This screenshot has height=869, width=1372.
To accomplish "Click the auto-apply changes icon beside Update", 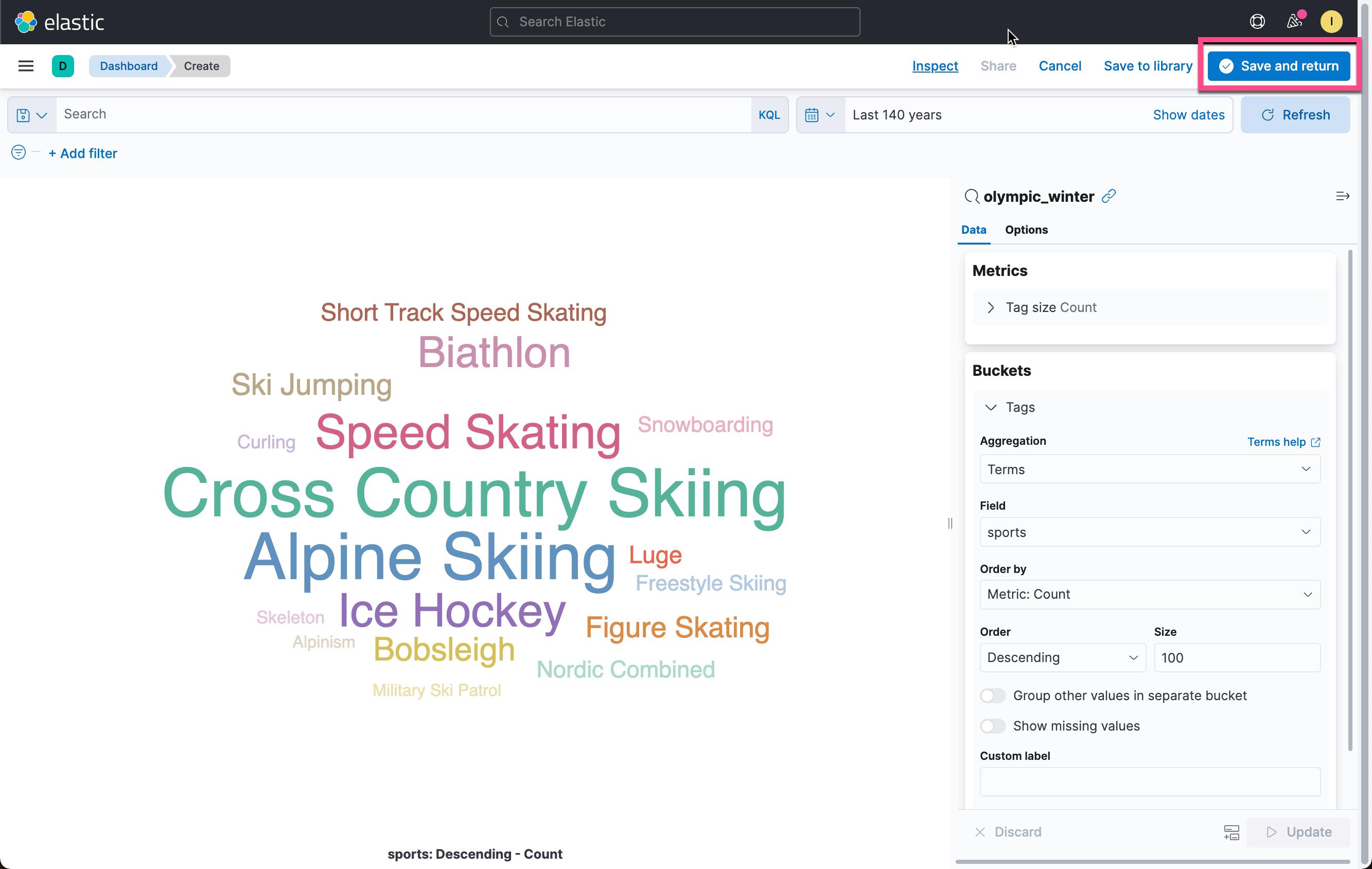I will point(1232,832).
